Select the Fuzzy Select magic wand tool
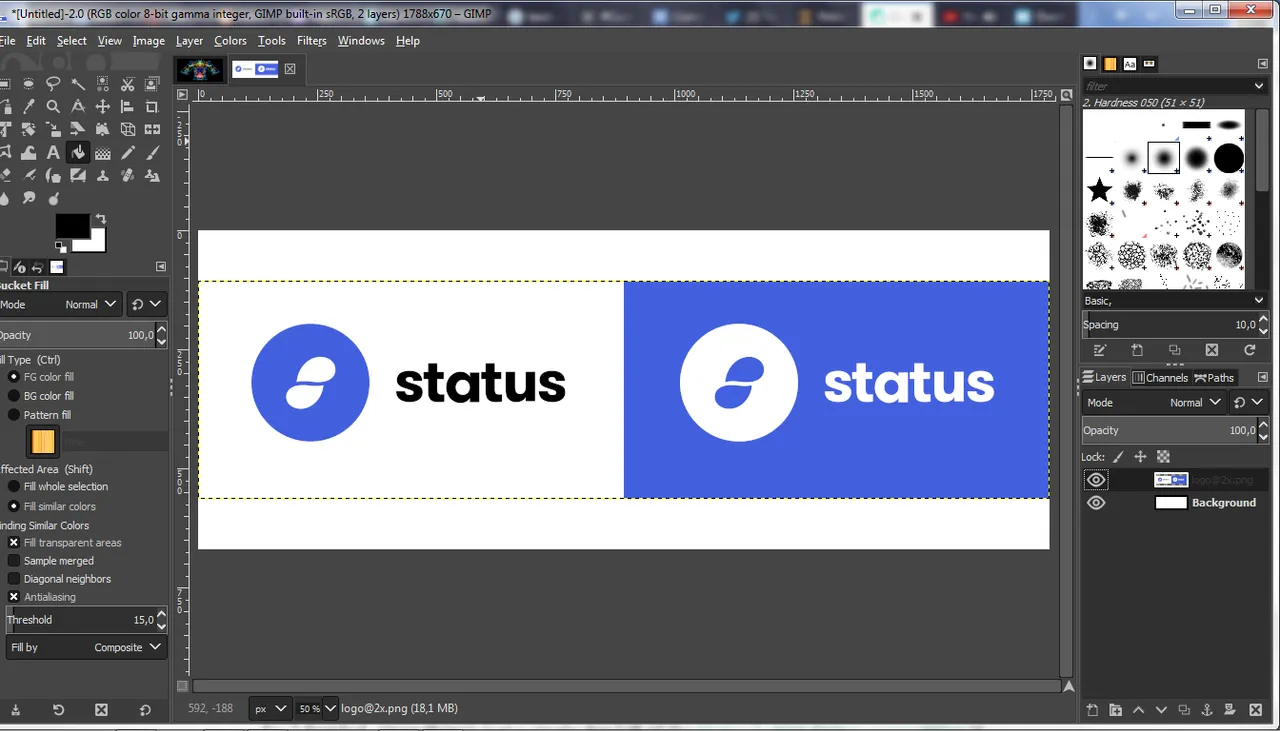1280x731 pixels. (78, 84)
